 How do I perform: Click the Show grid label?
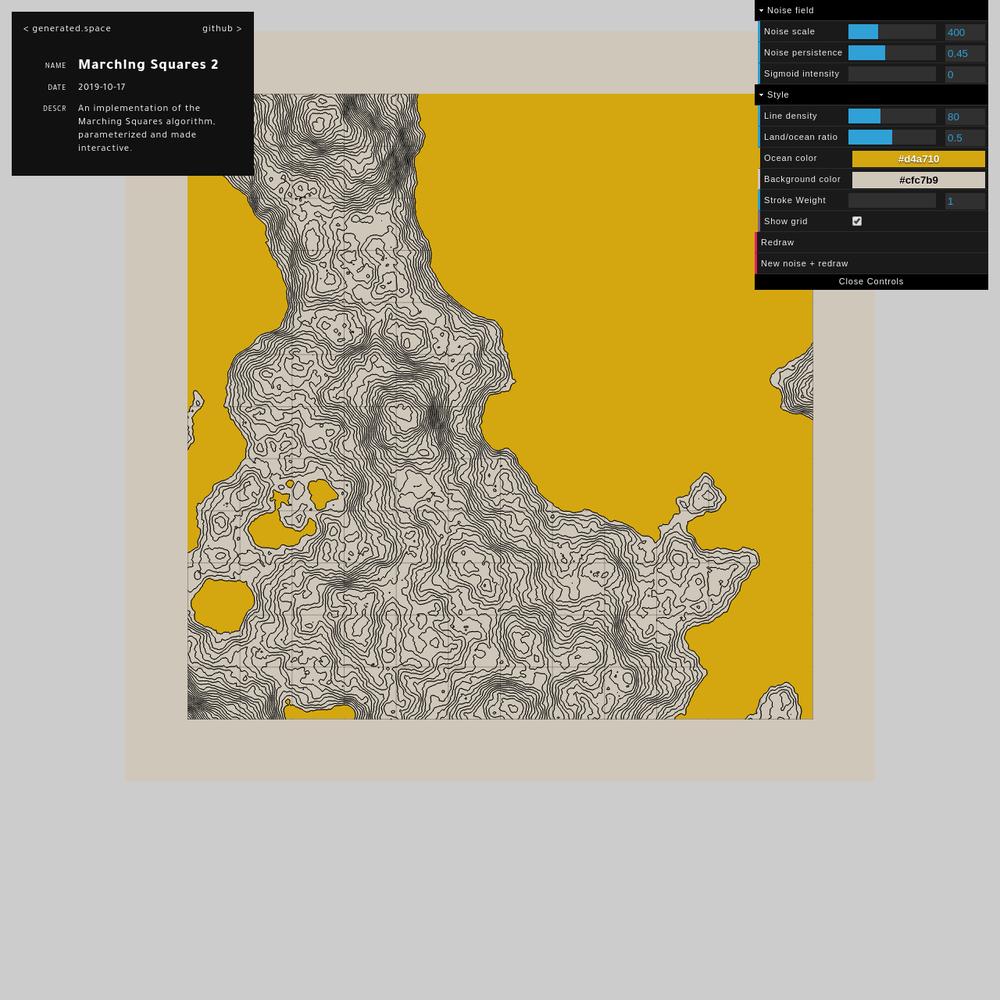point(786,221)
